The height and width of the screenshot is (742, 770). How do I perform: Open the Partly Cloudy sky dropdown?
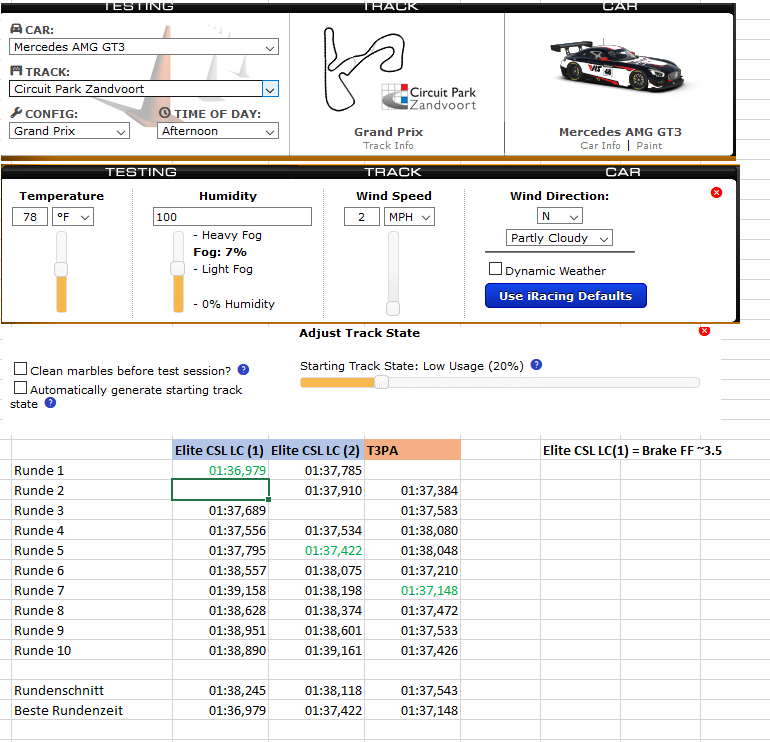(559, 238)
